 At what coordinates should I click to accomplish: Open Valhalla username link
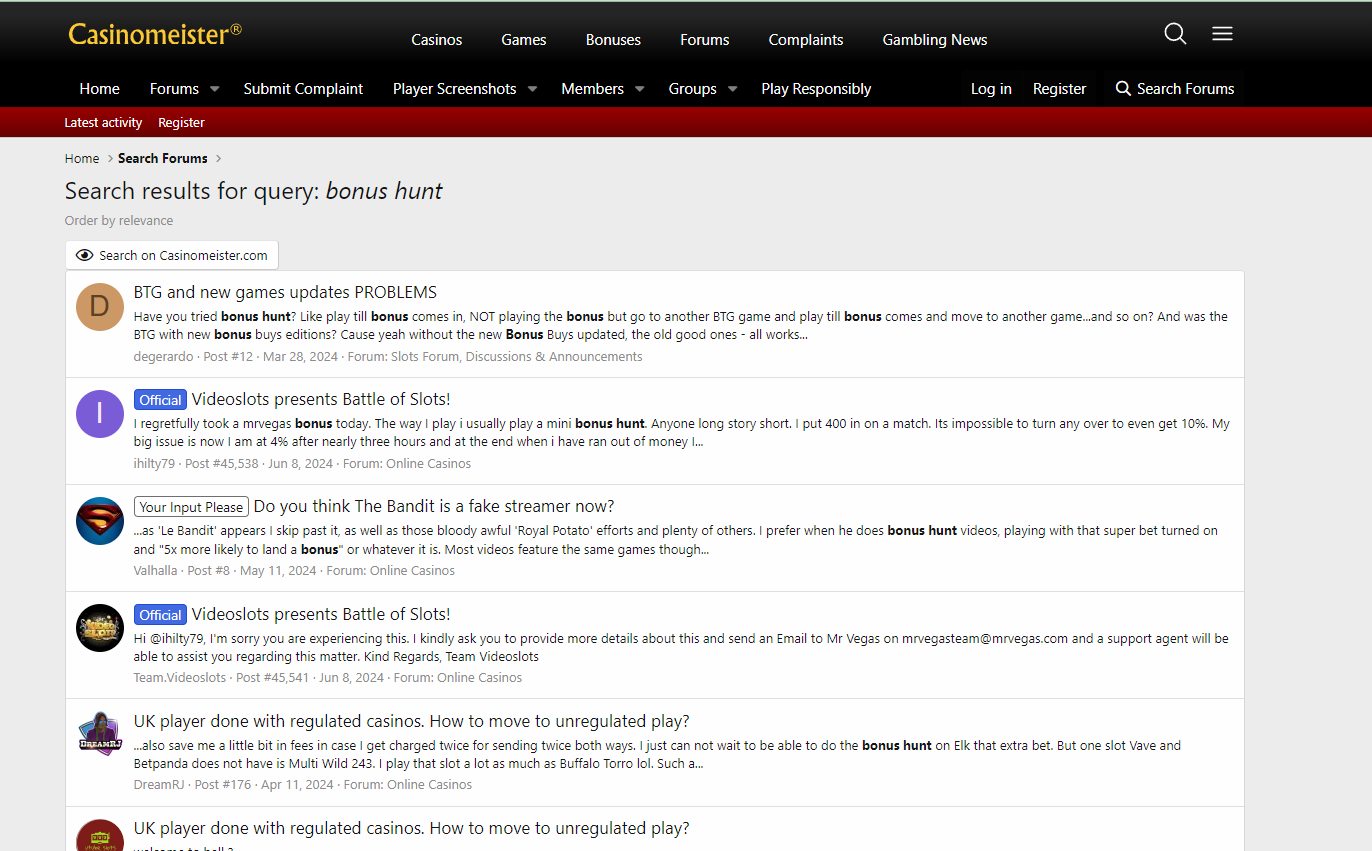click(x=156, y=570)
